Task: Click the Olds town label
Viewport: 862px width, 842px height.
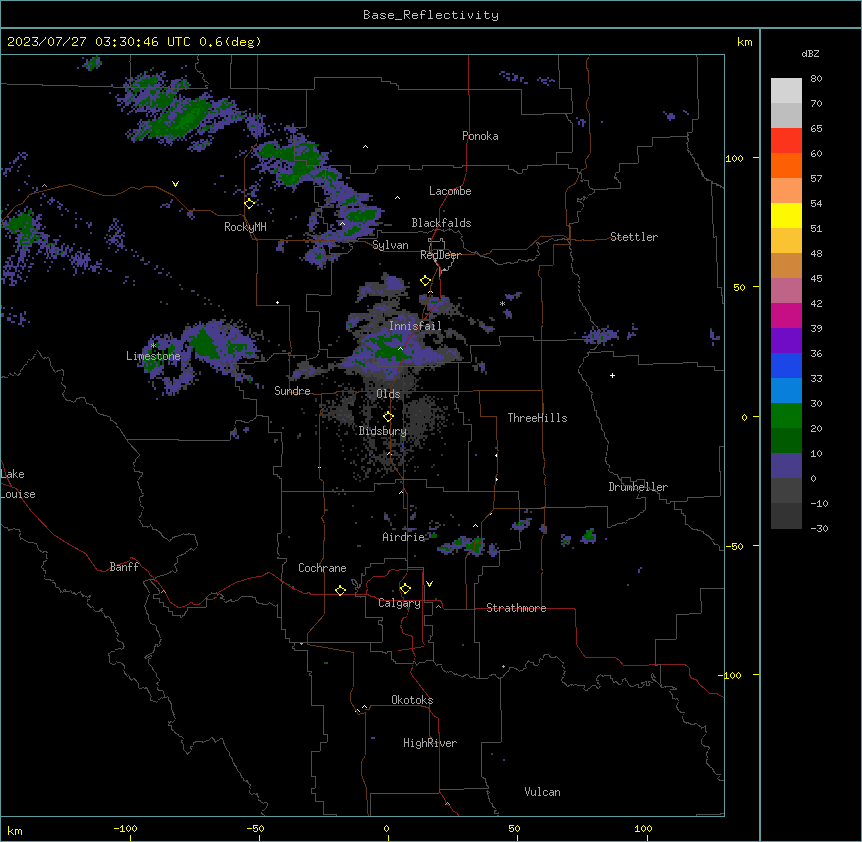Action: [x=388, y=394]
